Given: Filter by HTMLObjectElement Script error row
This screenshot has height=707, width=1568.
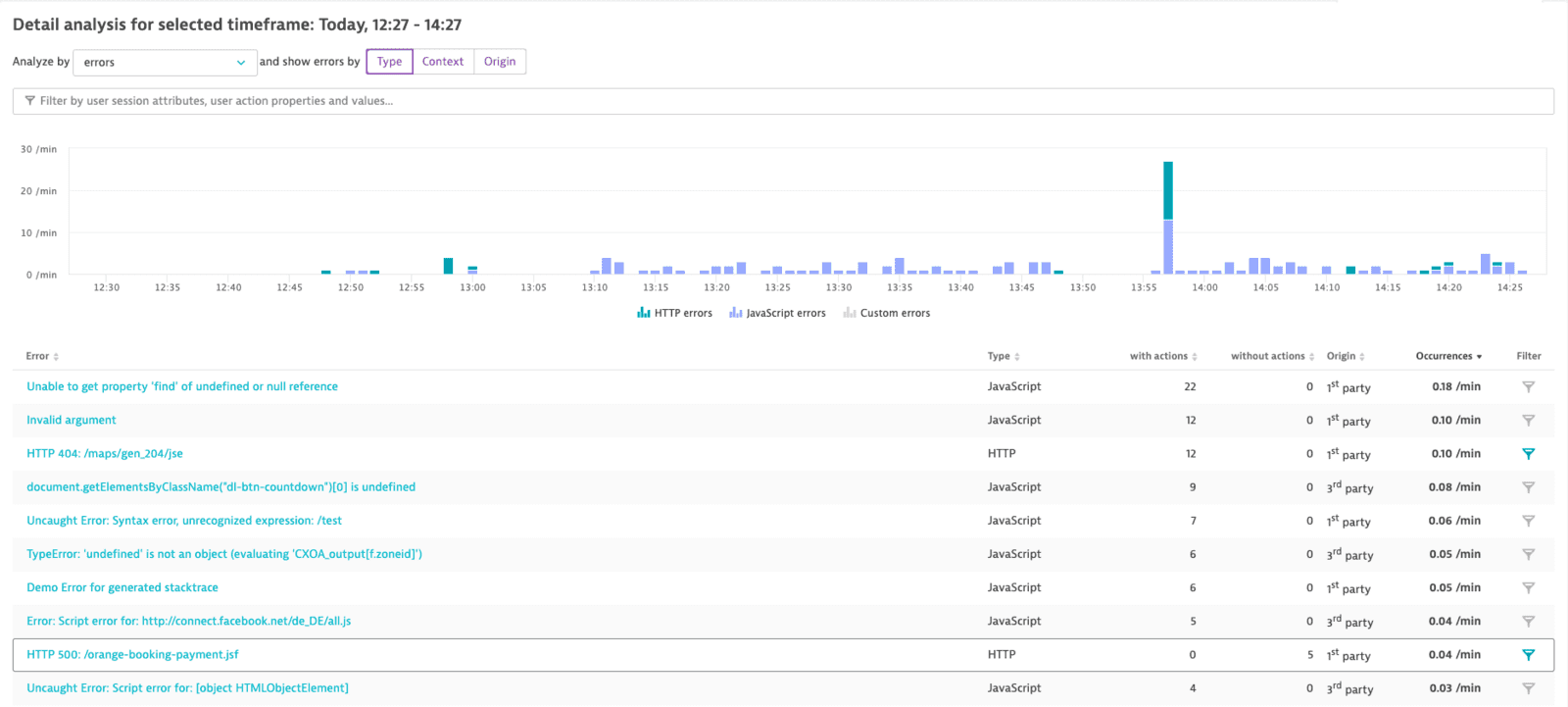Looking at the screenshot, I should 1528,688.
